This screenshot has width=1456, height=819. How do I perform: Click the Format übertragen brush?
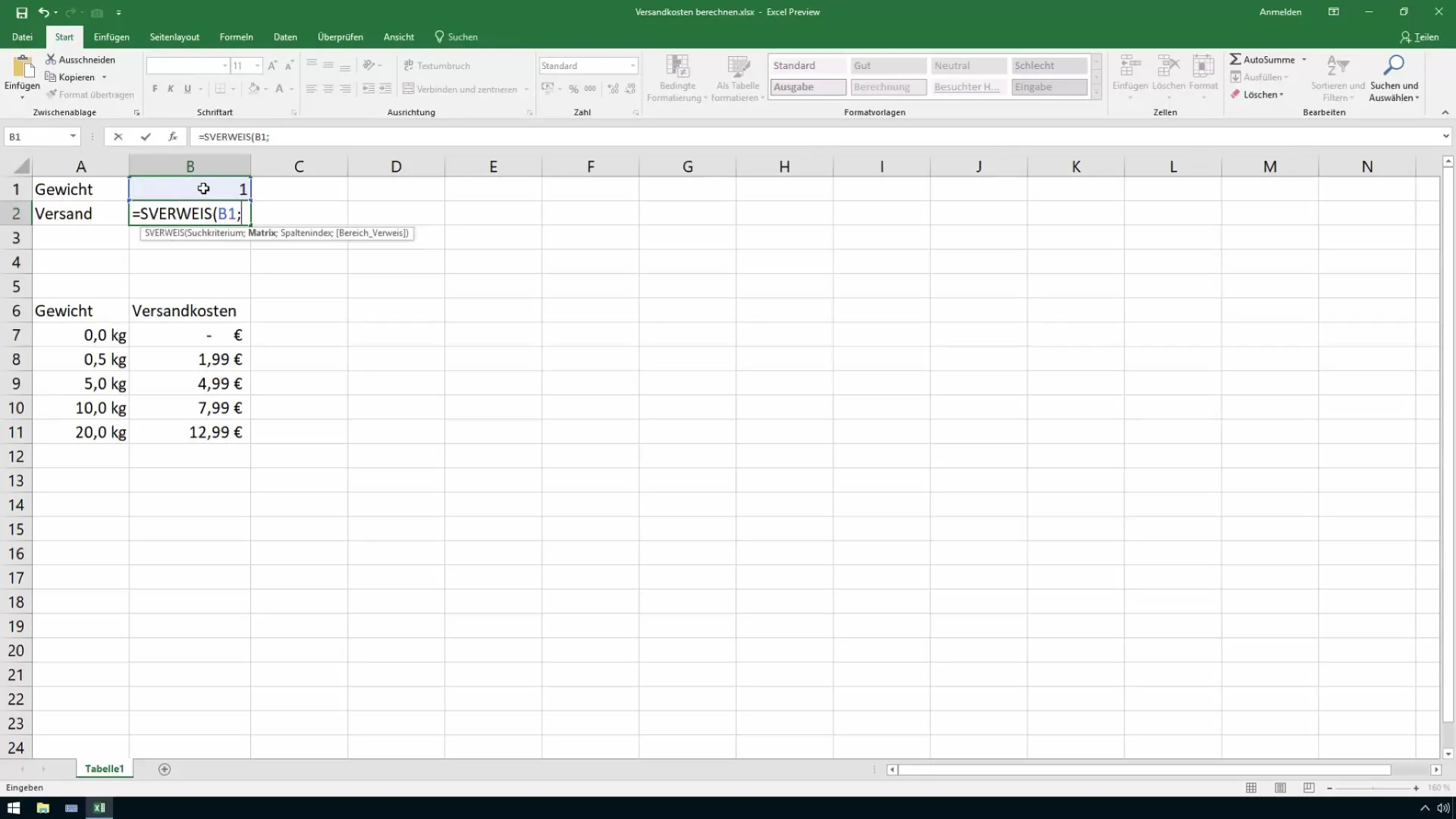click(89, 94)
